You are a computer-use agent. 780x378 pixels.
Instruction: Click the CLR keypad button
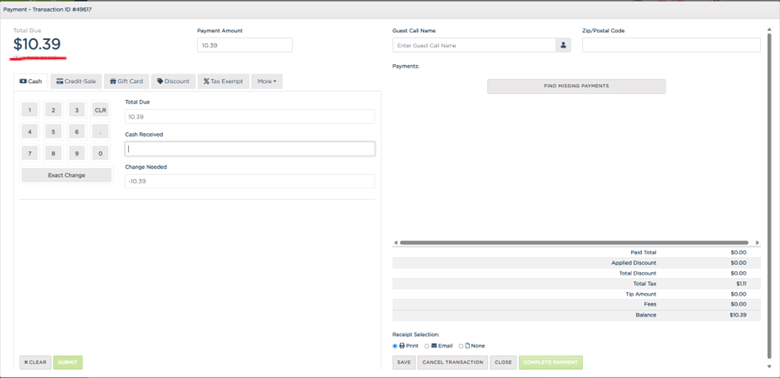100,110
